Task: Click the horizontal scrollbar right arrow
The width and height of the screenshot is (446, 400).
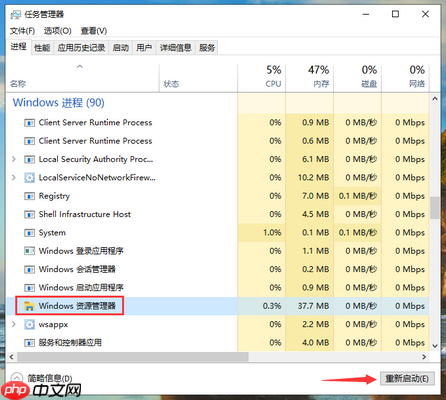Action: pos(424,357)
